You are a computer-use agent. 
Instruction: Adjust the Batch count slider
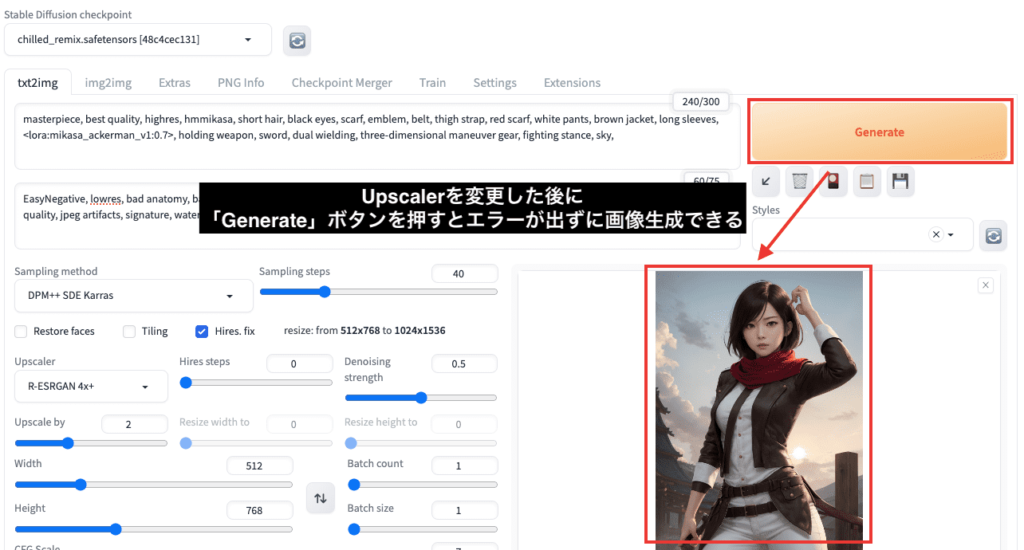(422, 485)
